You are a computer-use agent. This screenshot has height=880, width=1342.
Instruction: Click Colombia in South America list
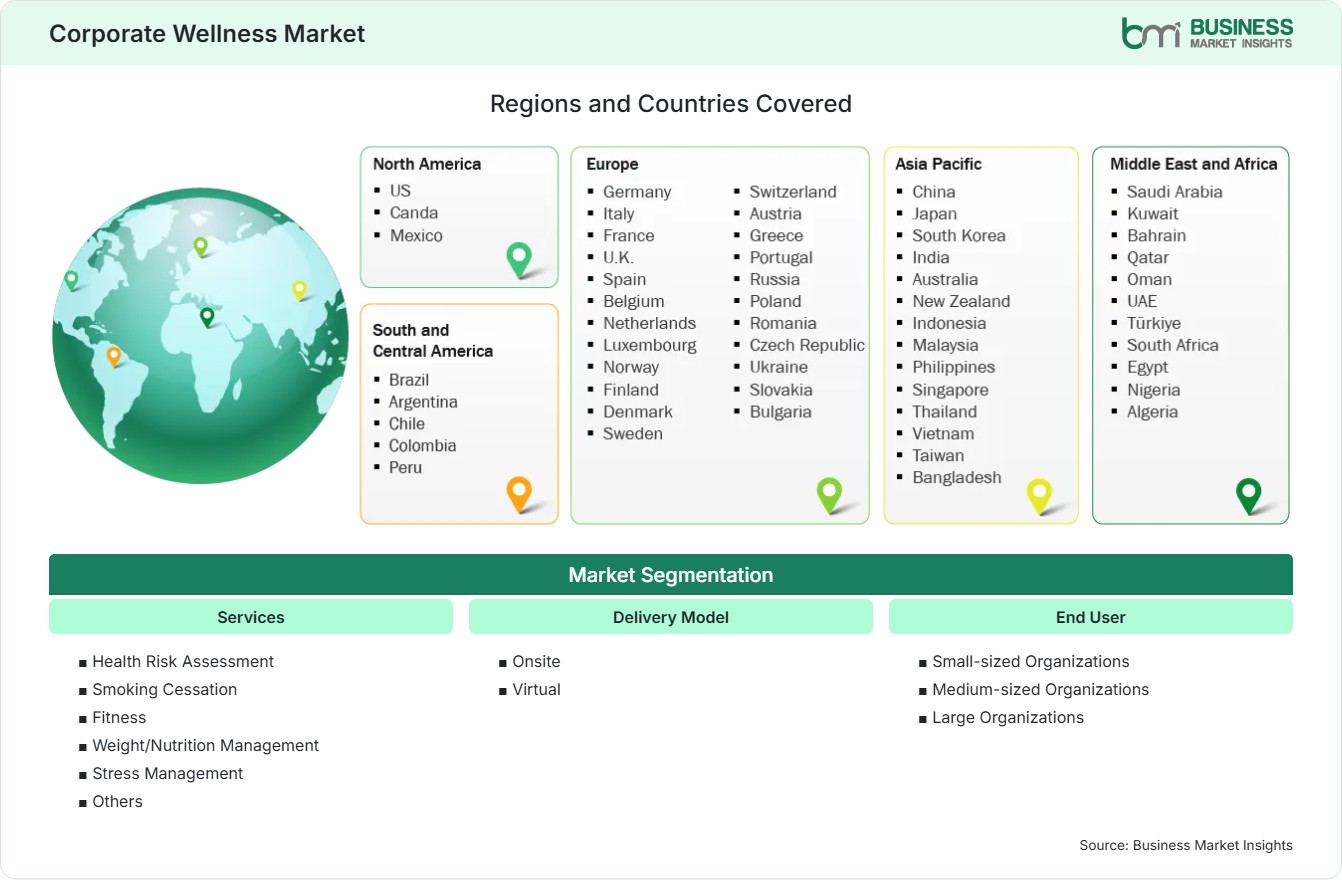tap(423, 445)
